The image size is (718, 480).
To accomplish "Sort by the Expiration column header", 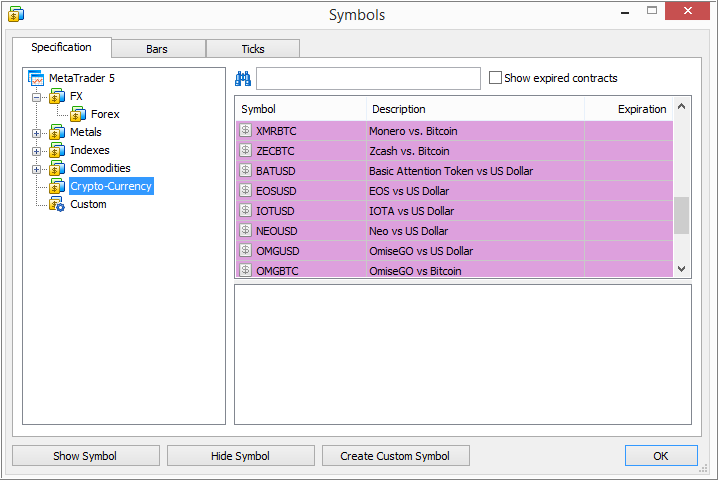I will (x=629, y=109).
